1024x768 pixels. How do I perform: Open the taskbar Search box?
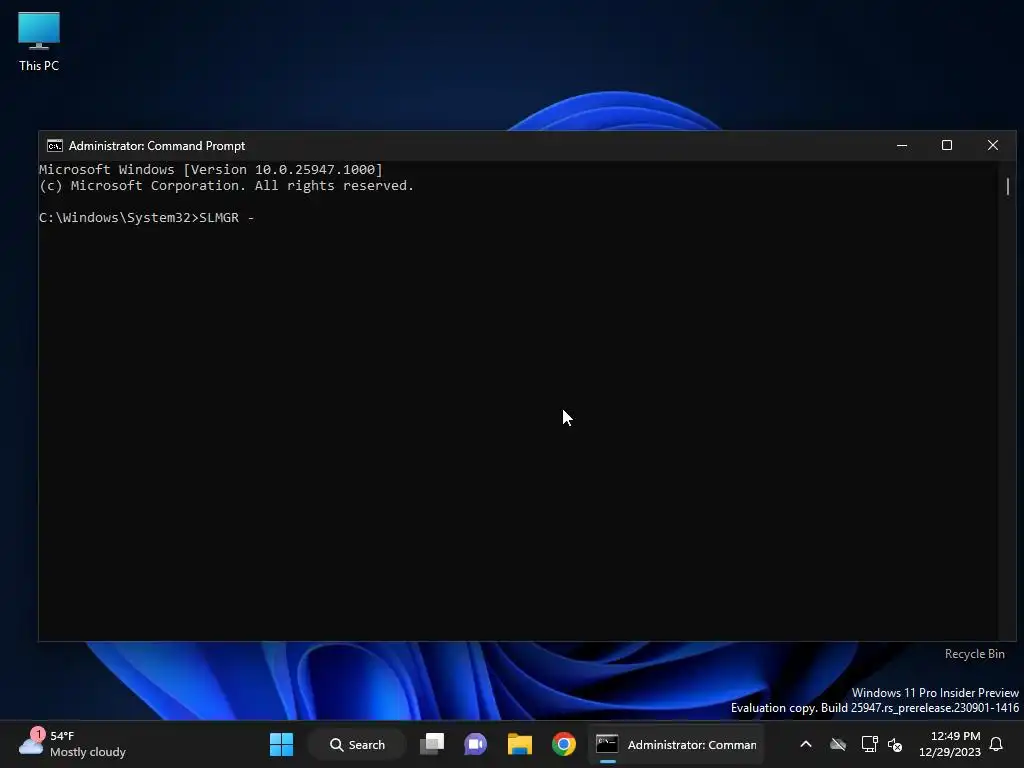pos(357,744)
